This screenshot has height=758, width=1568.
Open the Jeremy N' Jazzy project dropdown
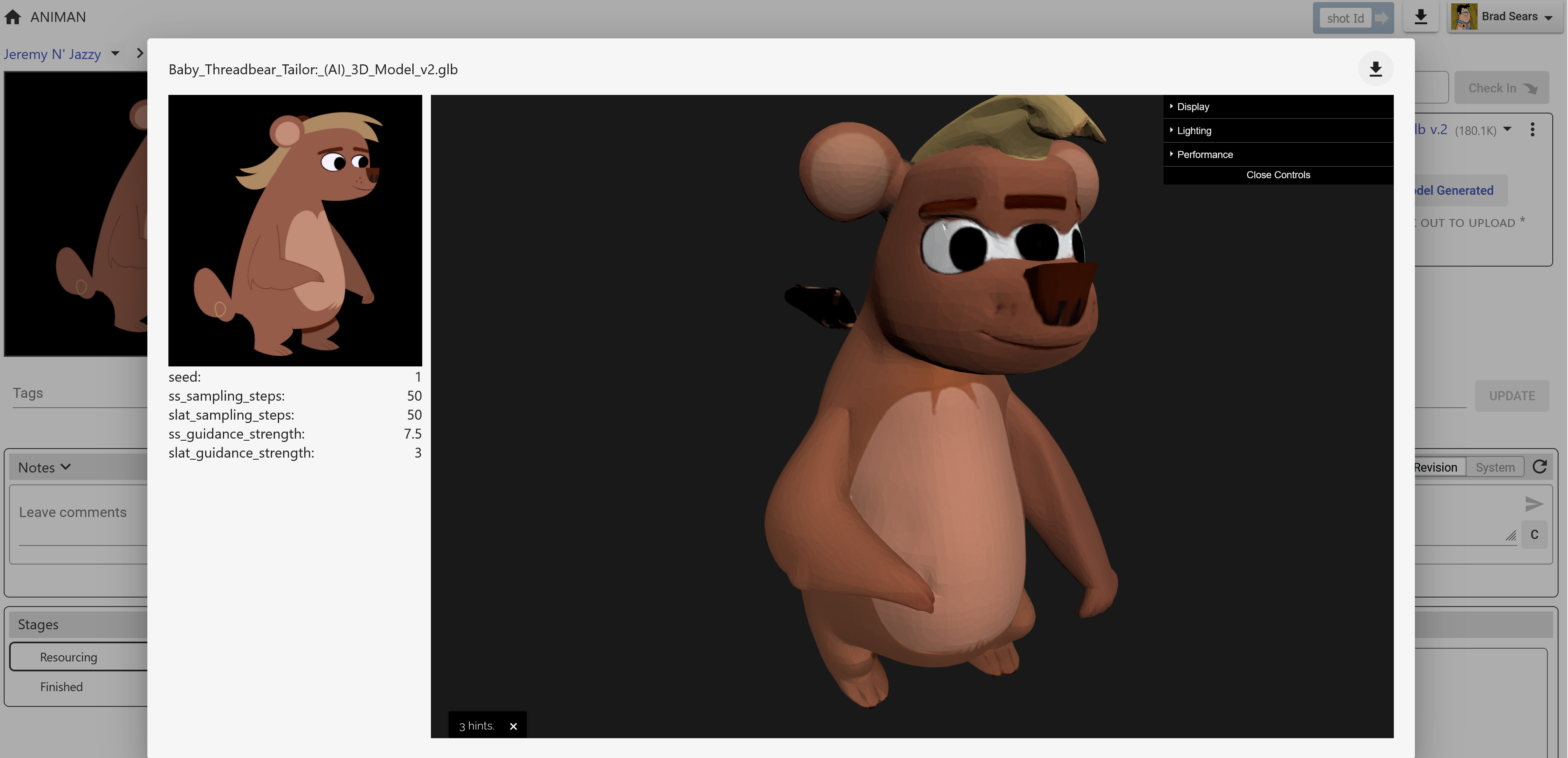tap(115, 54)
